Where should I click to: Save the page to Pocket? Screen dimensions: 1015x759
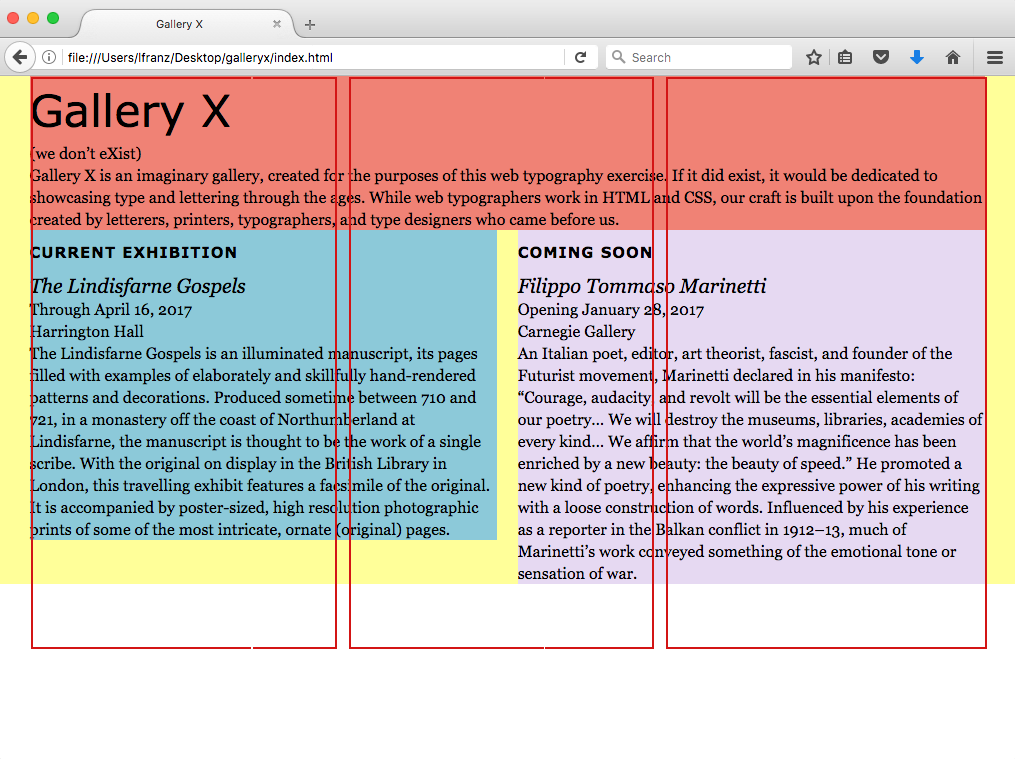pos(881,58)
